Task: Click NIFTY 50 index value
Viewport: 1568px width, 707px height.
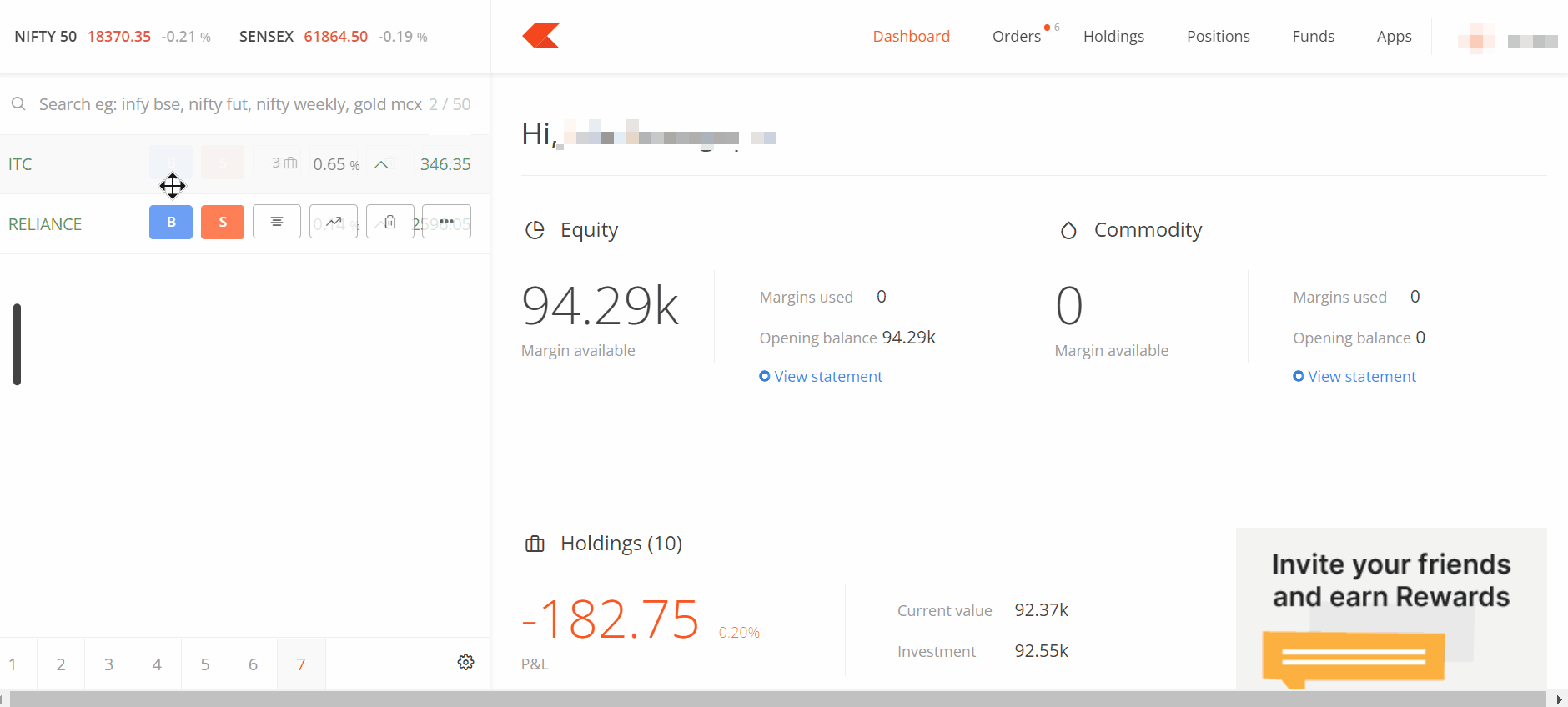Action: coord(119,37)
